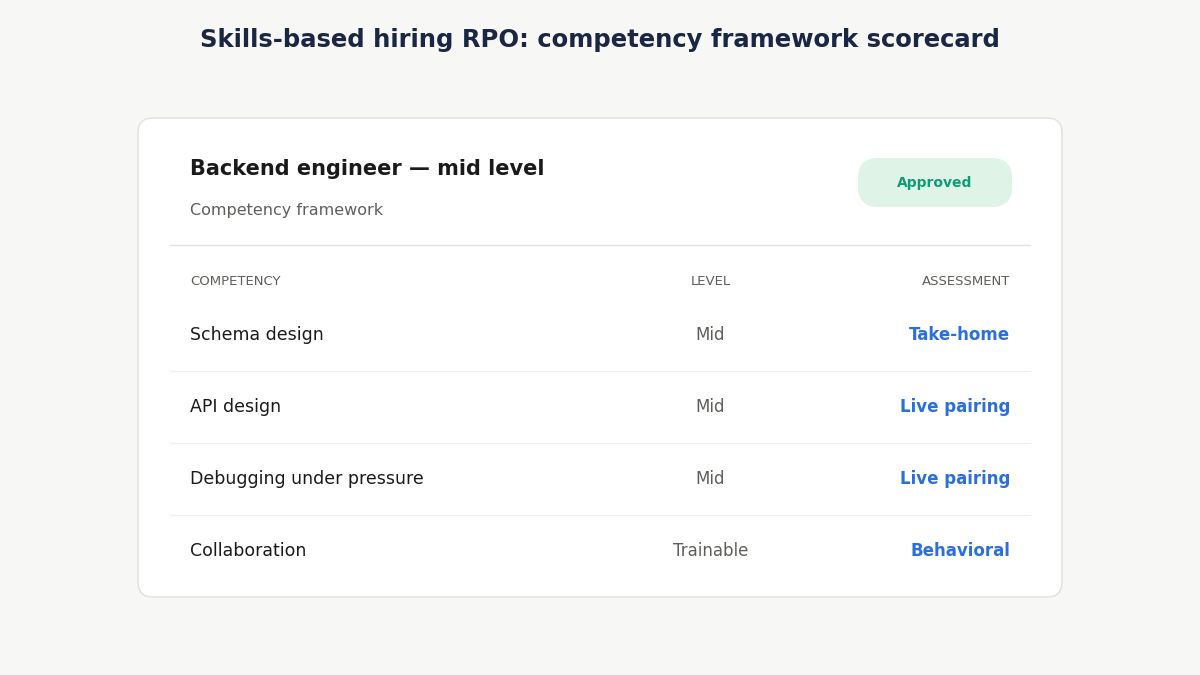Select the Collaboration competency

tap(248, 551)
